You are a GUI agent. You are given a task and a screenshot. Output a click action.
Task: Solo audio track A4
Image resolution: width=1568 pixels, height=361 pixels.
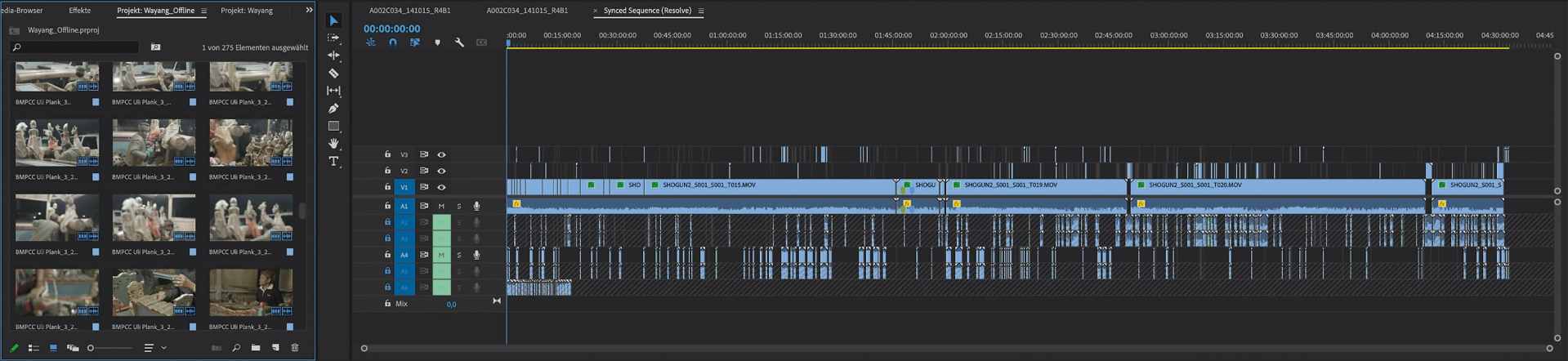459,255
